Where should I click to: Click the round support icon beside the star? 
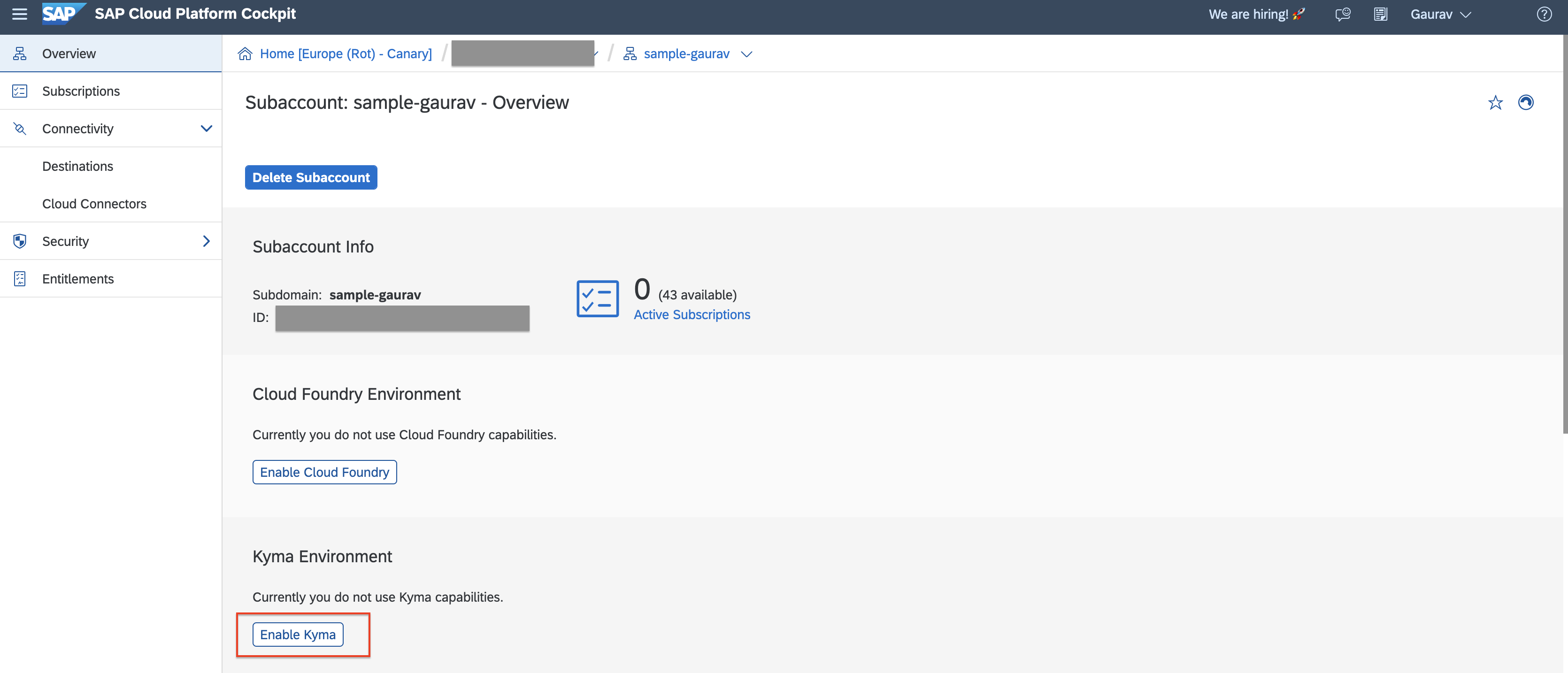pos(1525,103)
